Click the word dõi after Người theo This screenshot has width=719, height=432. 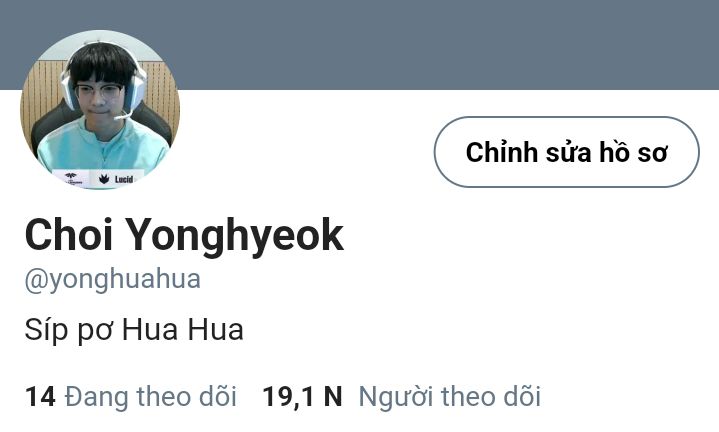pos(522,396)
